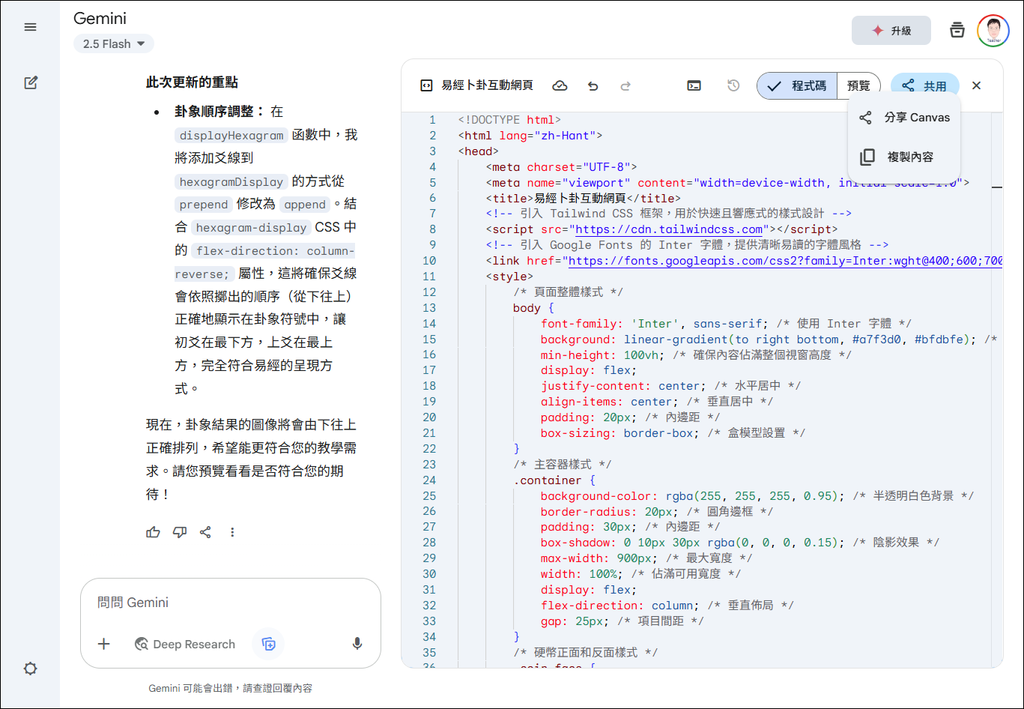Click the <!DOCTYPE html> code line
Image resolution: width=1024 pixels, height=709 pixels.
509,119
